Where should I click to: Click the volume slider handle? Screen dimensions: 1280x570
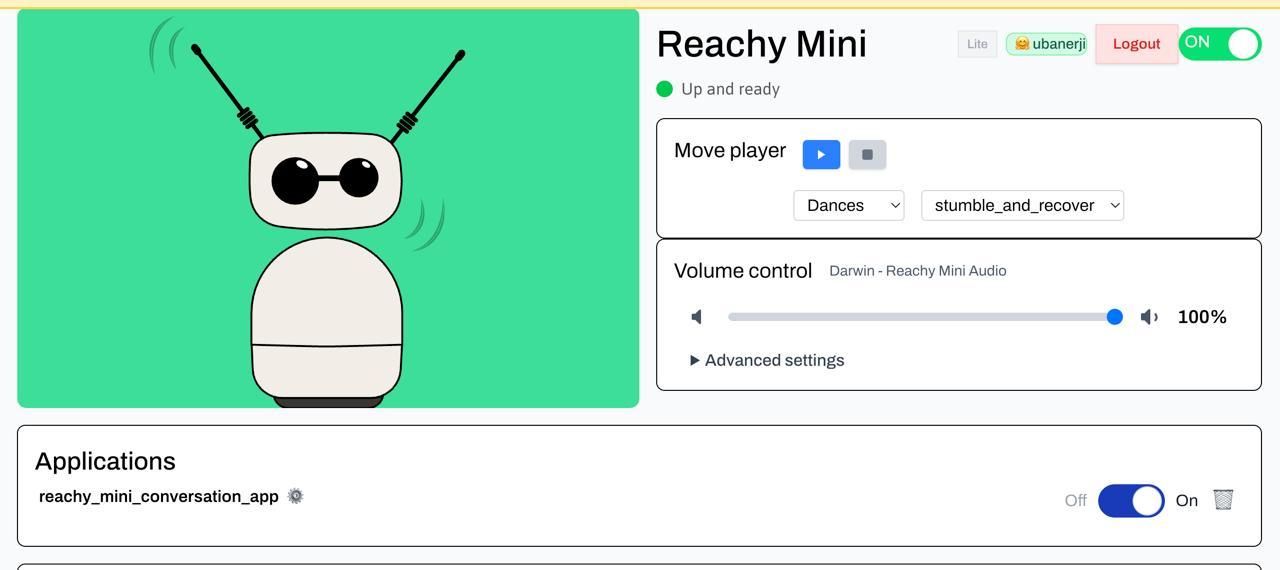1114,317
